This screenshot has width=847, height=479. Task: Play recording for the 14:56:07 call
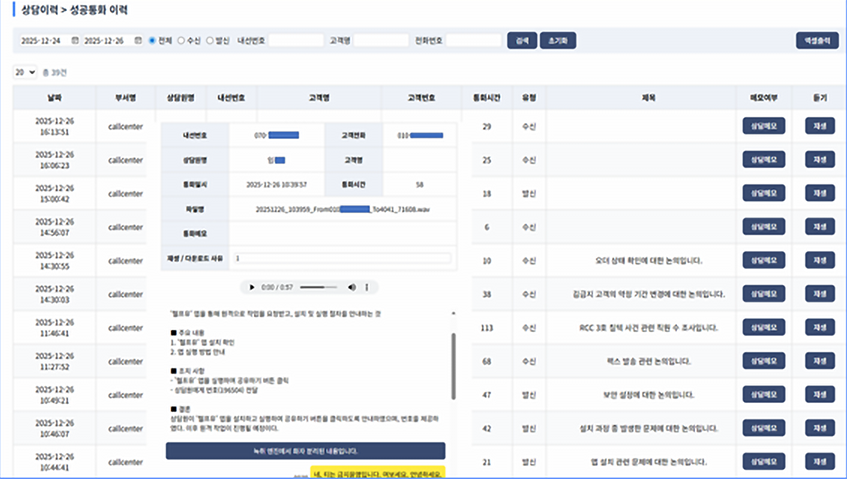(820, 227)
